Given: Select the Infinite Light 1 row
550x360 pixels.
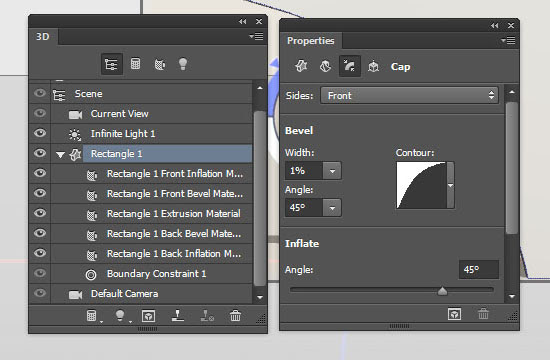Looking at the screenshot, I should pyautogui.click(x=152, y=134).
